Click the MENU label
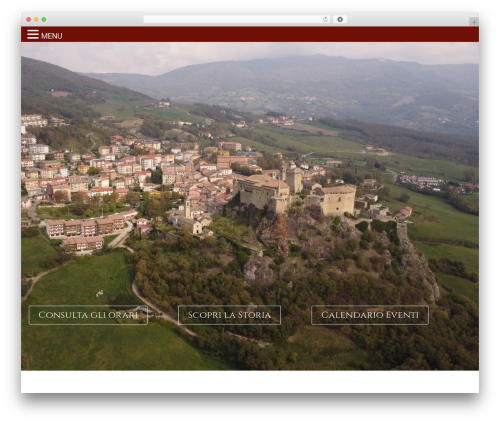Viewport: 500px width, 423px height. point(52,36)
